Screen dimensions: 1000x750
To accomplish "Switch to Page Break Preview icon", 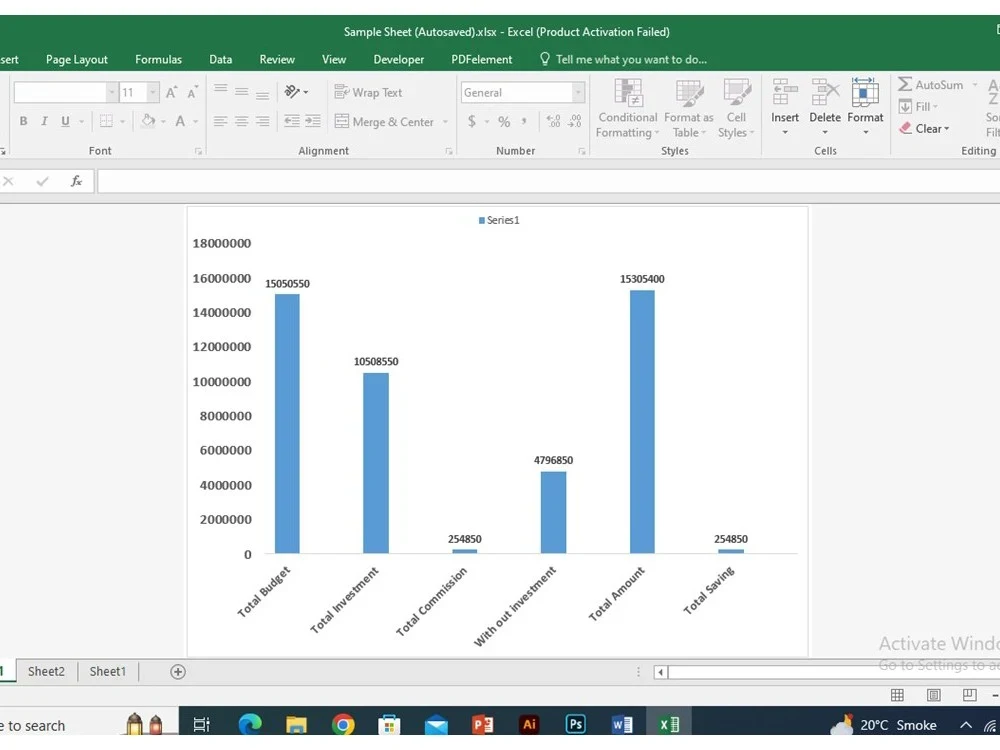I will (969, 695).
